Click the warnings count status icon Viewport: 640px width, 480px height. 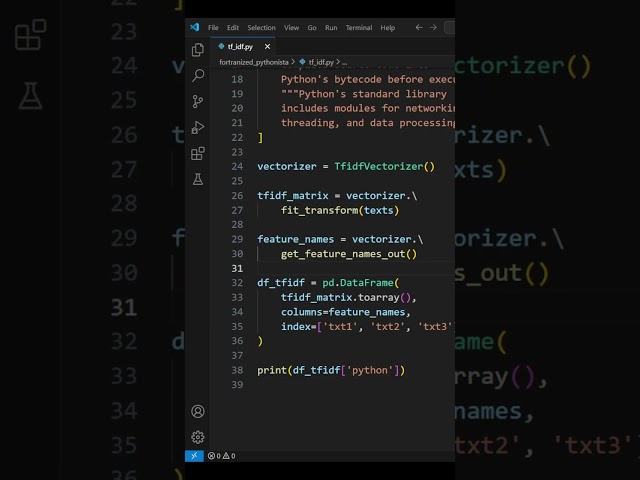coord(229,456)
